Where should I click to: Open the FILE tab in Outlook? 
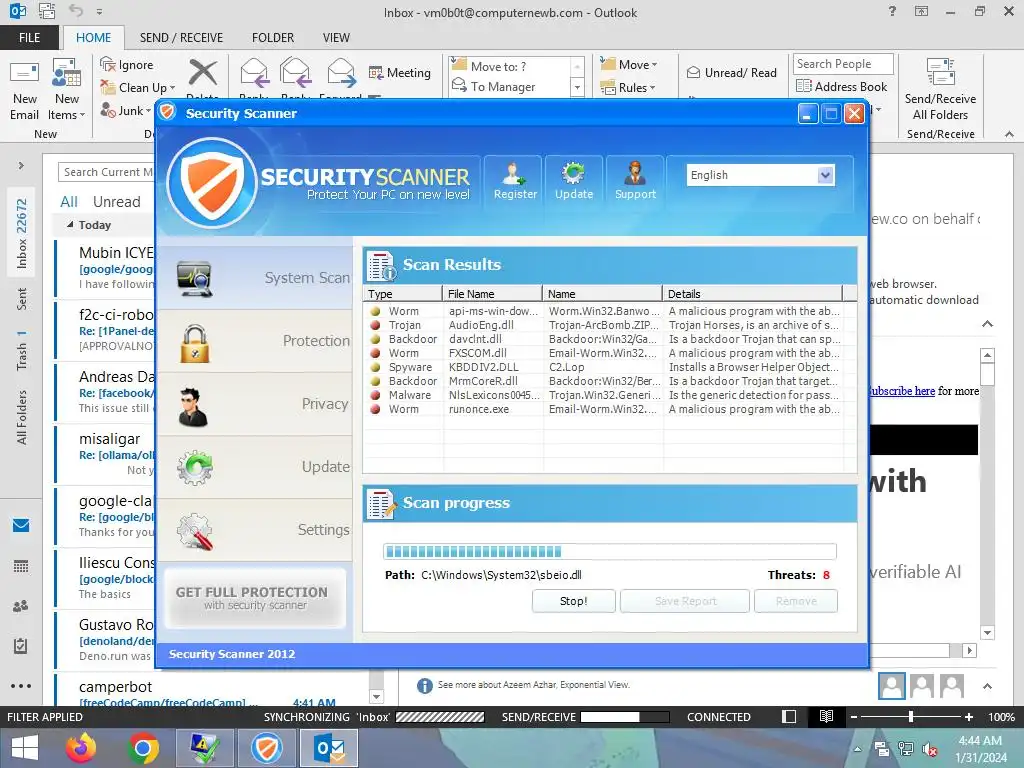[x=29, y=37]
